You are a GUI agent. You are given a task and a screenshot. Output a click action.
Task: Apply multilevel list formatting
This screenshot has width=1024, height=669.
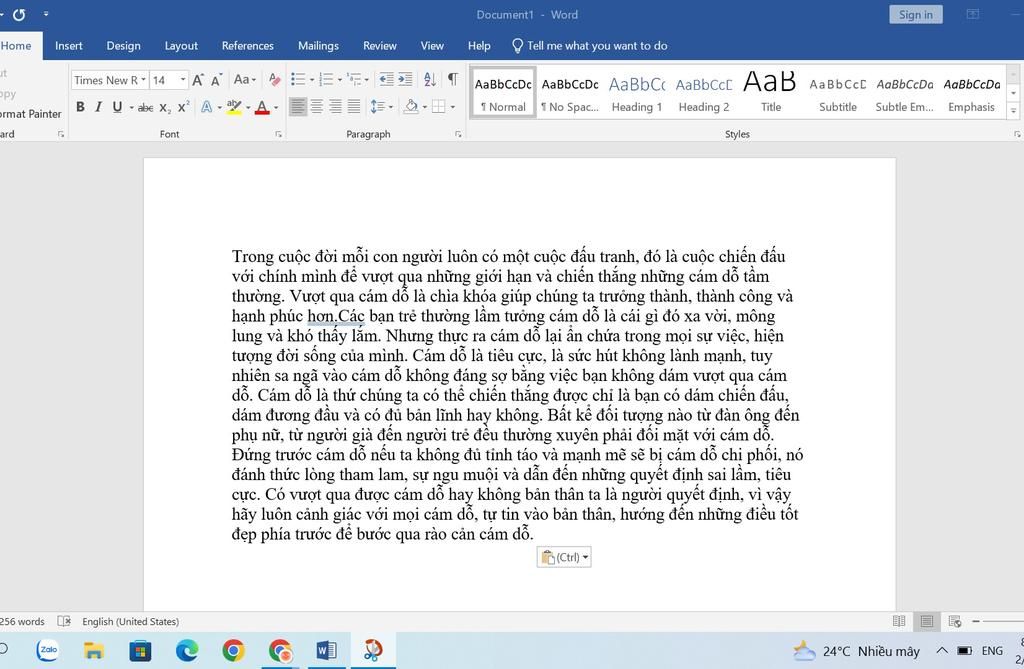pos(354,80)
